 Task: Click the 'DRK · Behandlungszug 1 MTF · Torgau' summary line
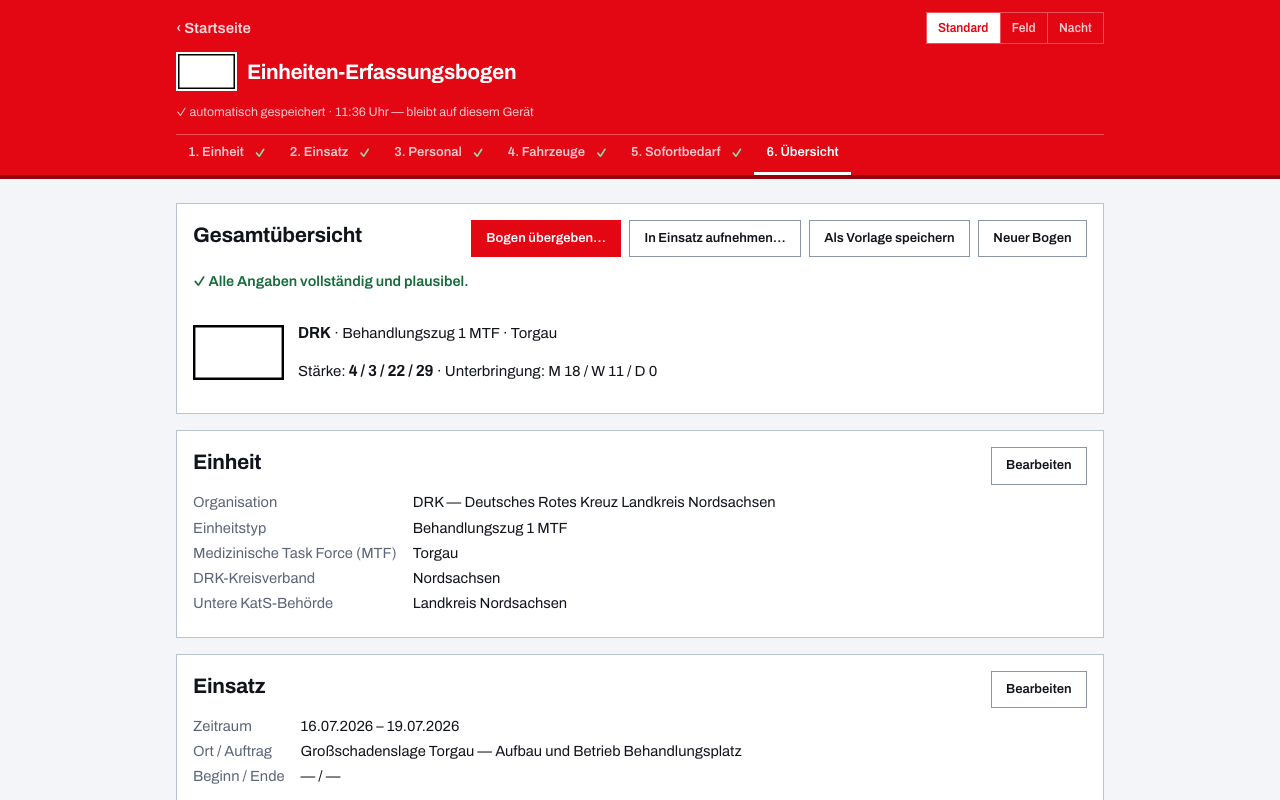[427, 333]
